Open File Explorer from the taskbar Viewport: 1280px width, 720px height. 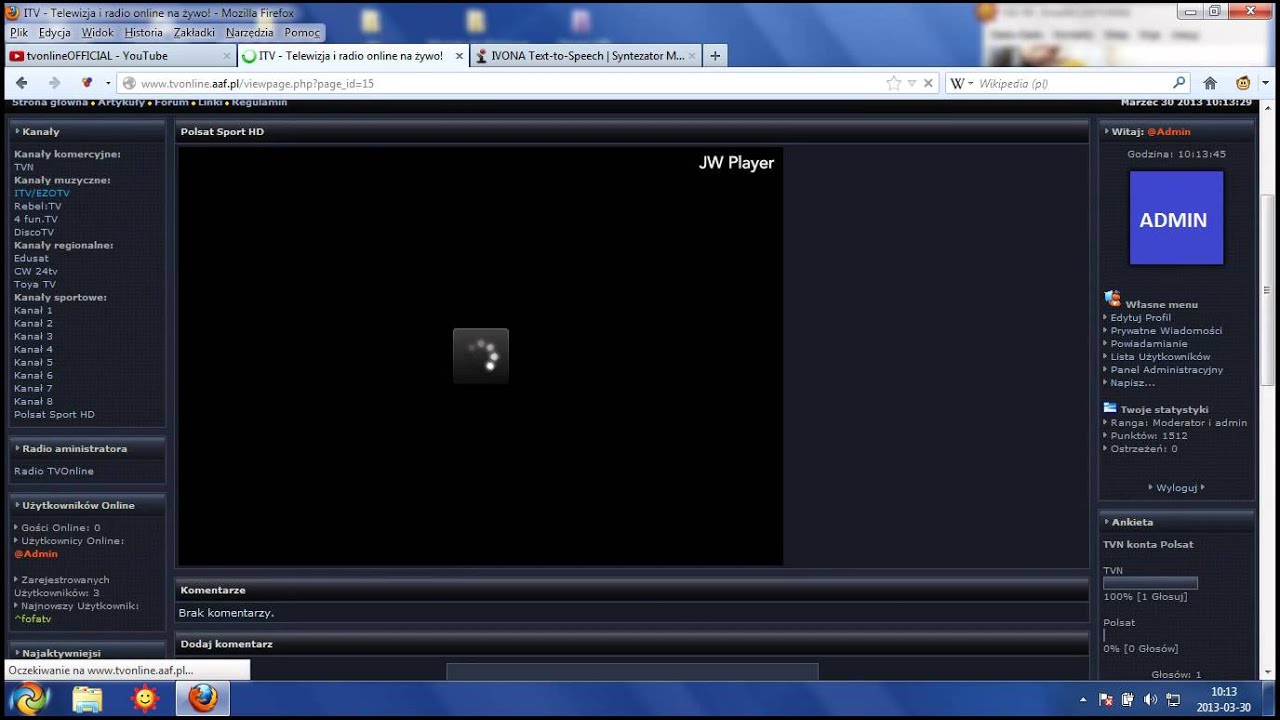(87, 698)
